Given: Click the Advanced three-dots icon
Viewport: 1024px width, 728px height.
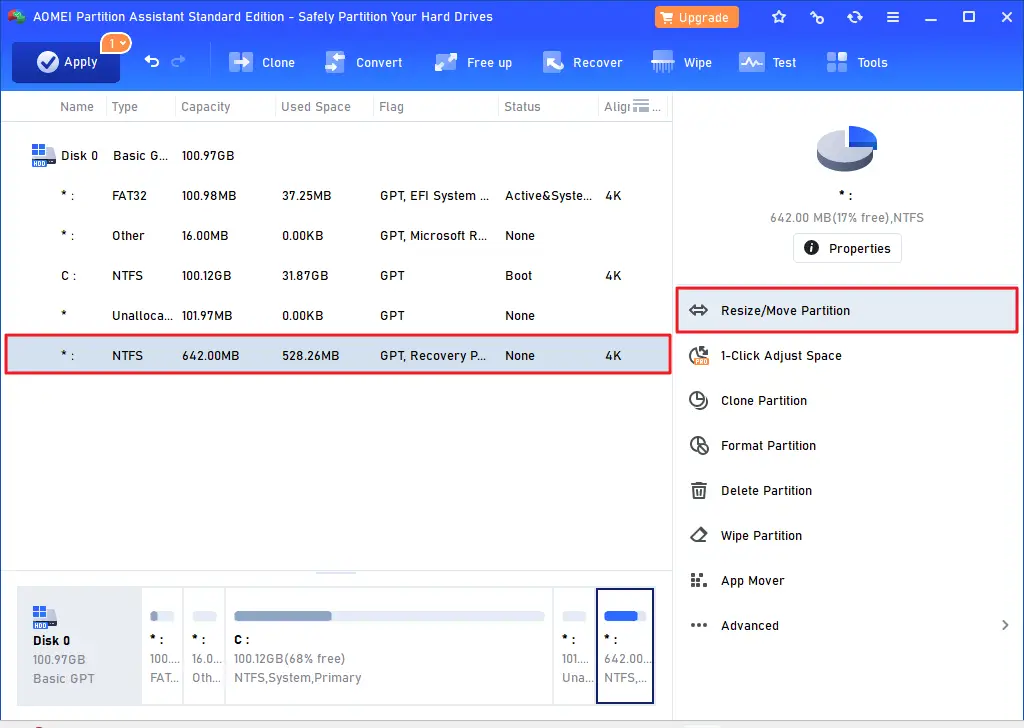Looking at the screenshot, I should [698, 625].
